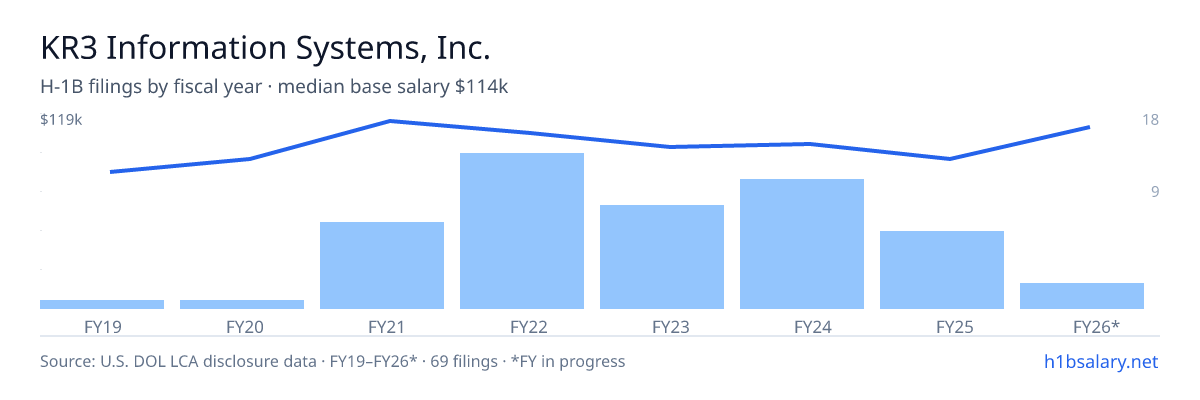Click the 18 filings axis label

tap(1150, 120)
